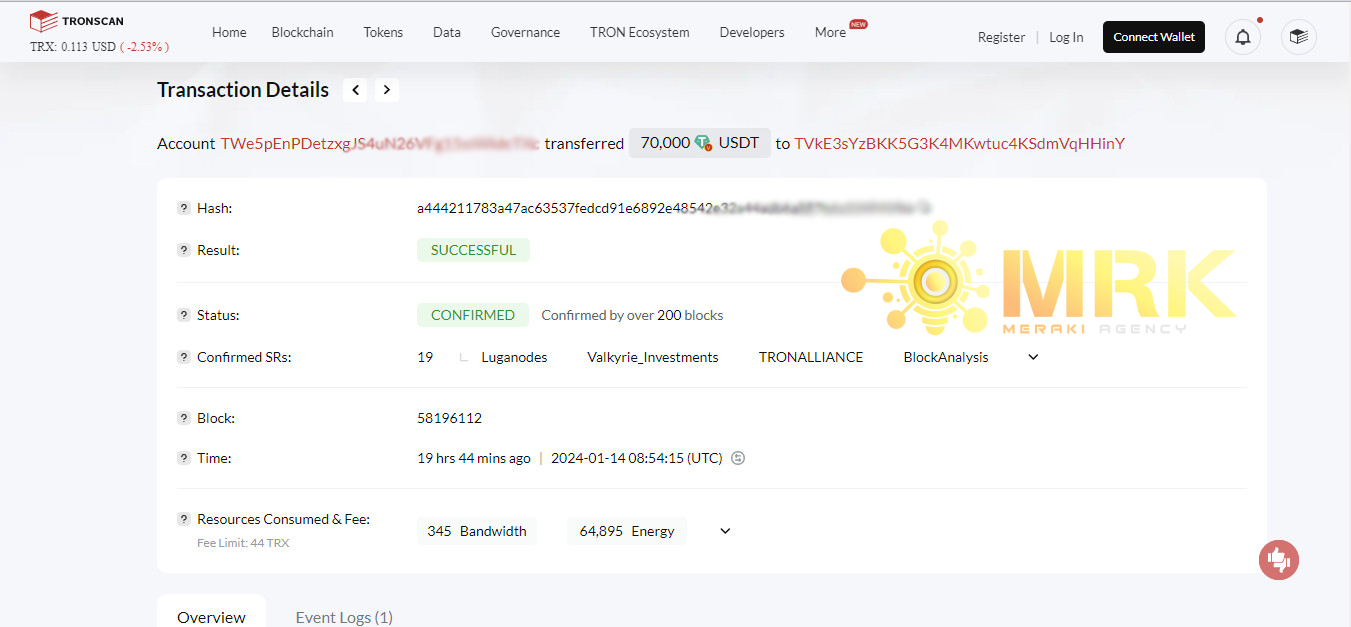Click the Confirmed by over 200 blocks text
The width and height of the screenshot is (1351, 627).
(632, 315)
